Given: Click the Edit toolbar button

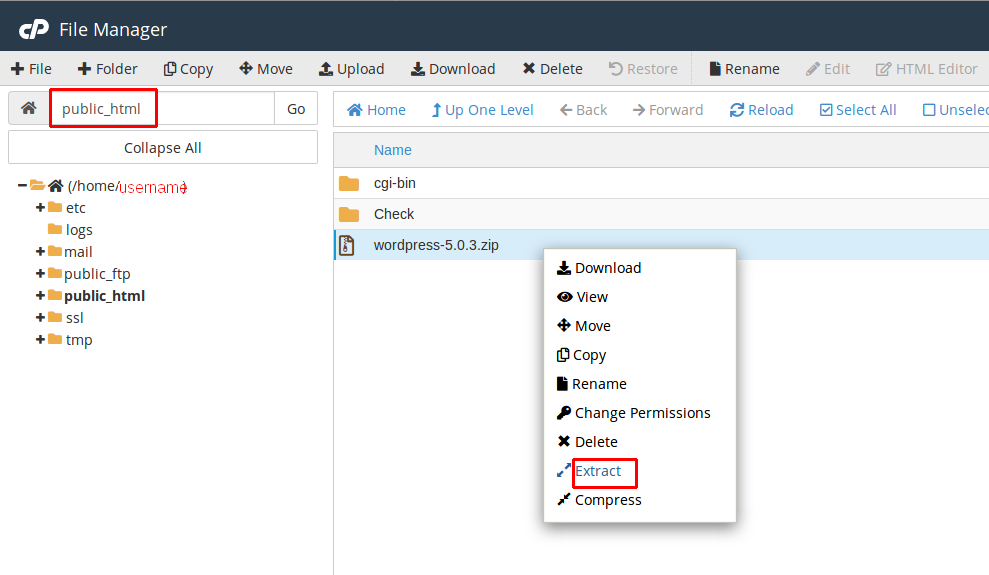Looking at the screenshot, I should tap(828, 69).
